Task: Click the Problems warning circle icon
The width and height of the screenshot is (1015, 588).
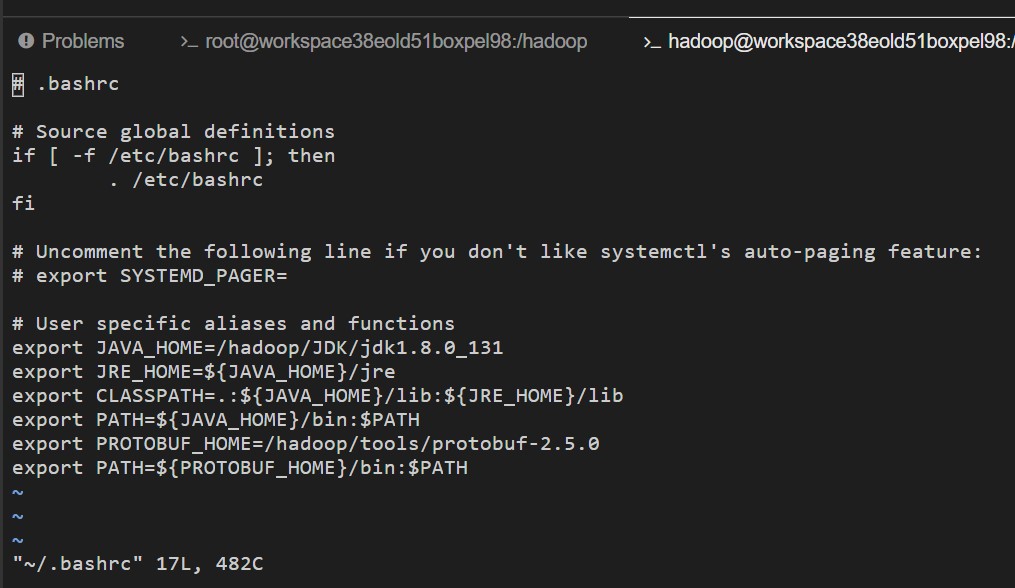Action: (26, 41)
